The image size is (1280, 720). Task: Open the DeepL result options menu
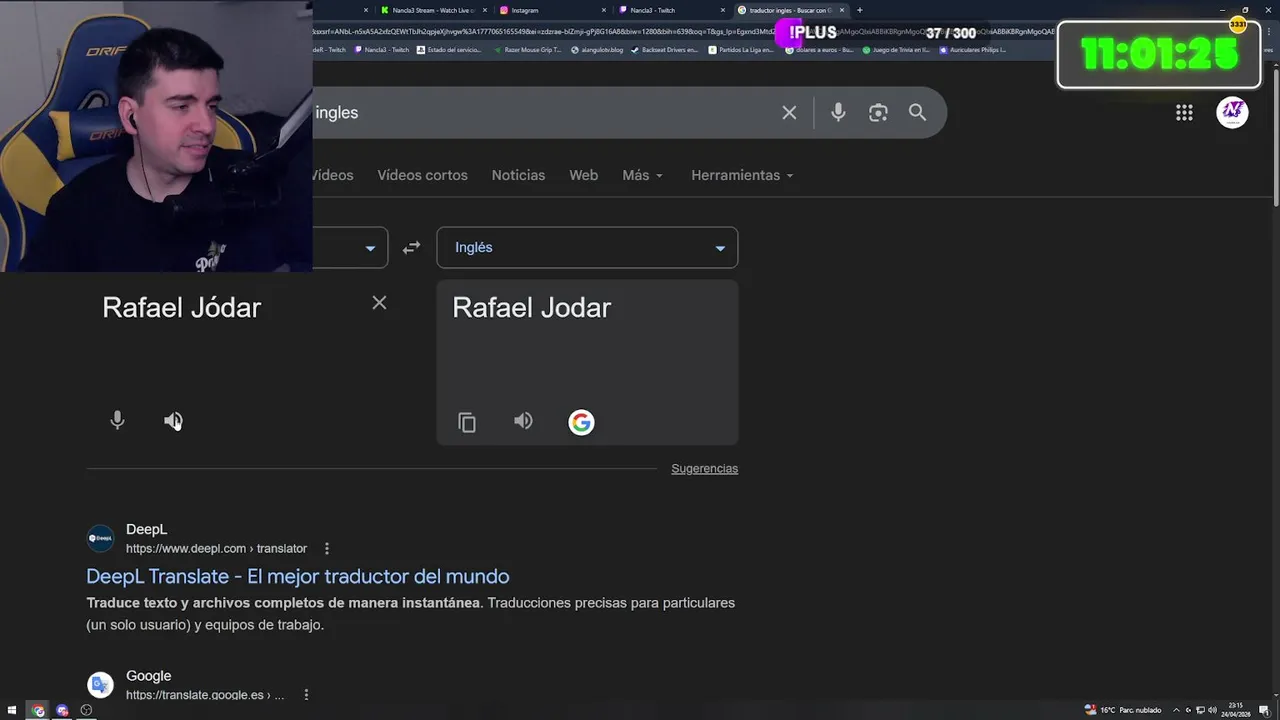tap(326, 548)
